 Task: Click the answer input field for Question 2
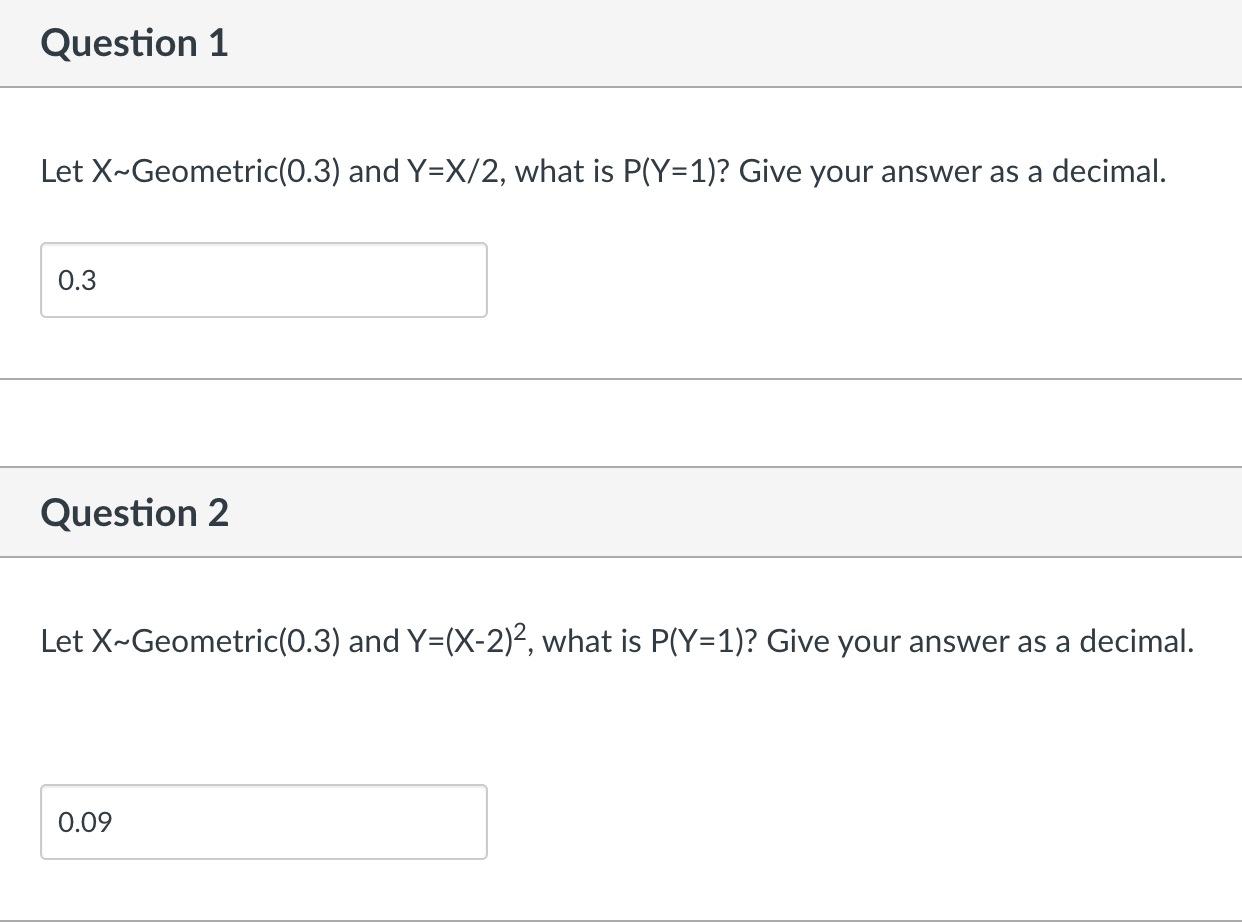coord(263,822)
